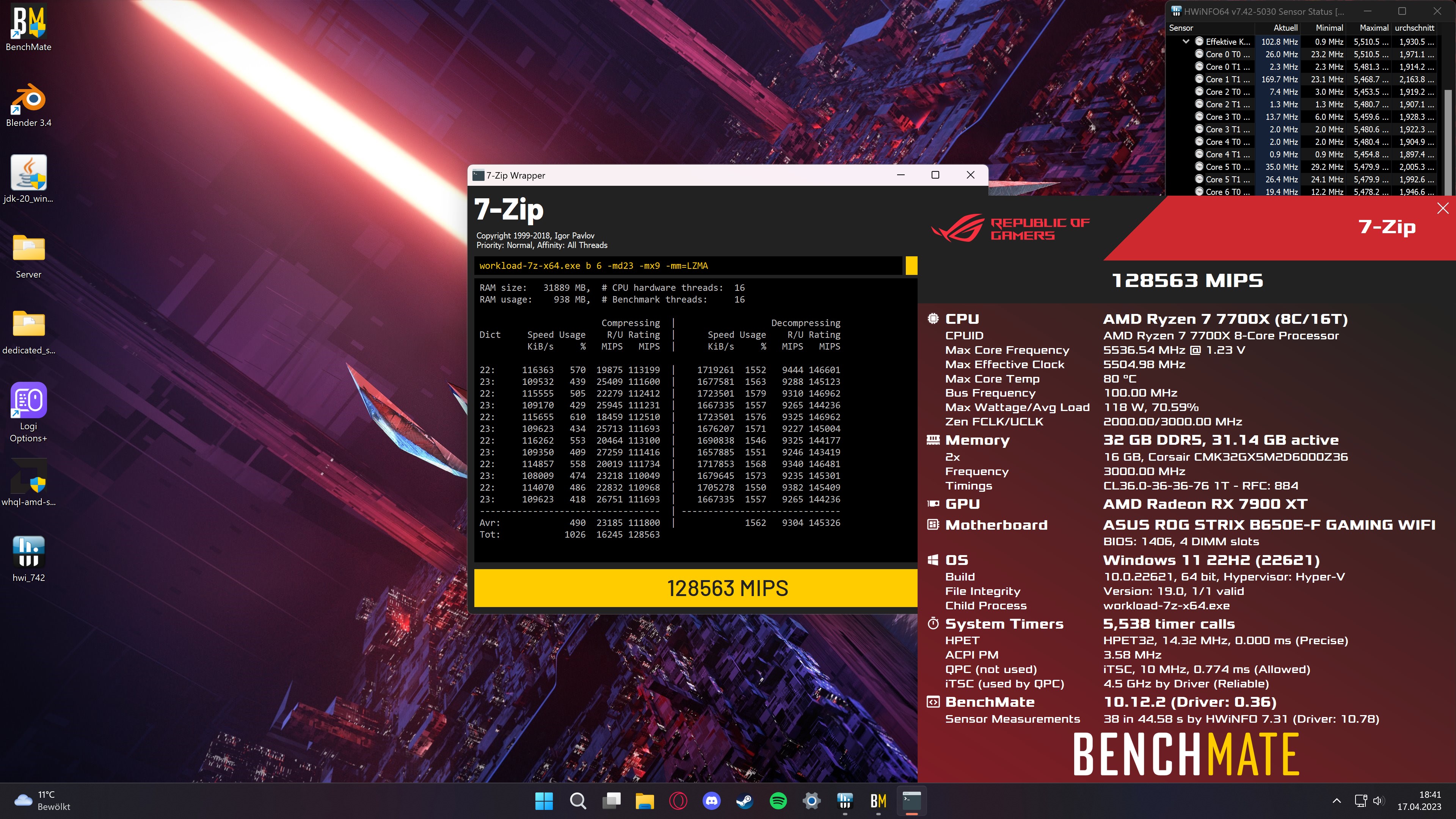
Task: Open the Opera browser taskbar icon
Action: click(x=678, y=800)
